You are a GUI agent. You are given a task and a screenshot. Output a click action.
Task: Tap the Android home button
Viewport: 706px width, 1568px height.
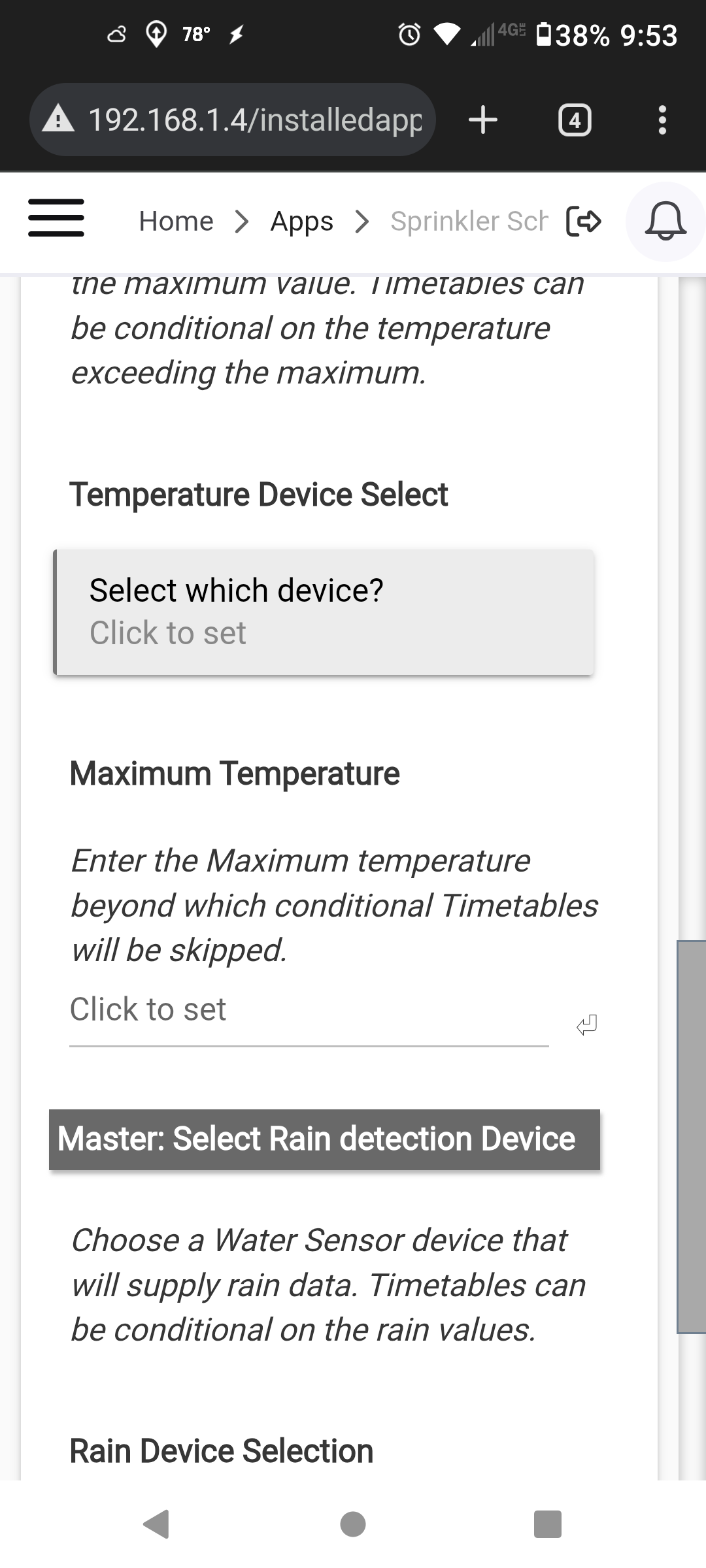[353, 1524]
